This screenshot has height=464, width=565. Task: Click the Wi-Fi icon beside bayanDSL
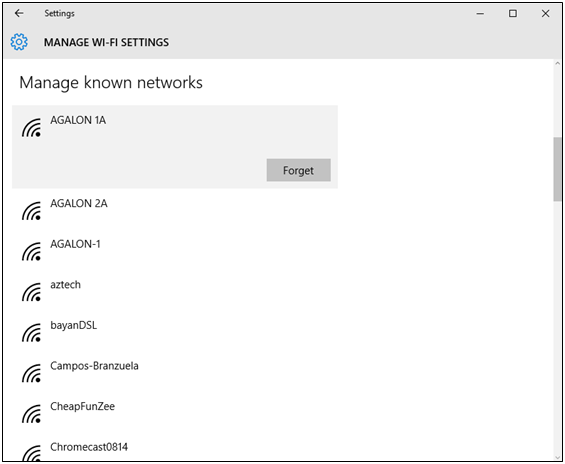(31, 333)
